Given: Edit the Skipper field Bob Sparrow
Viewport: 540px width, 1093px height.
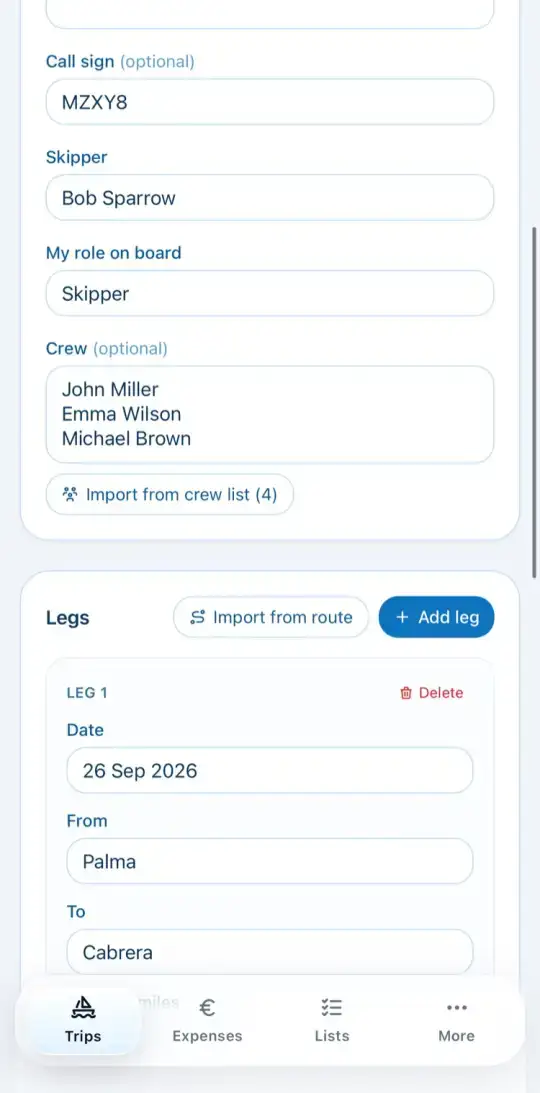Looking at the screenshot, I should [x=270, y=198].
